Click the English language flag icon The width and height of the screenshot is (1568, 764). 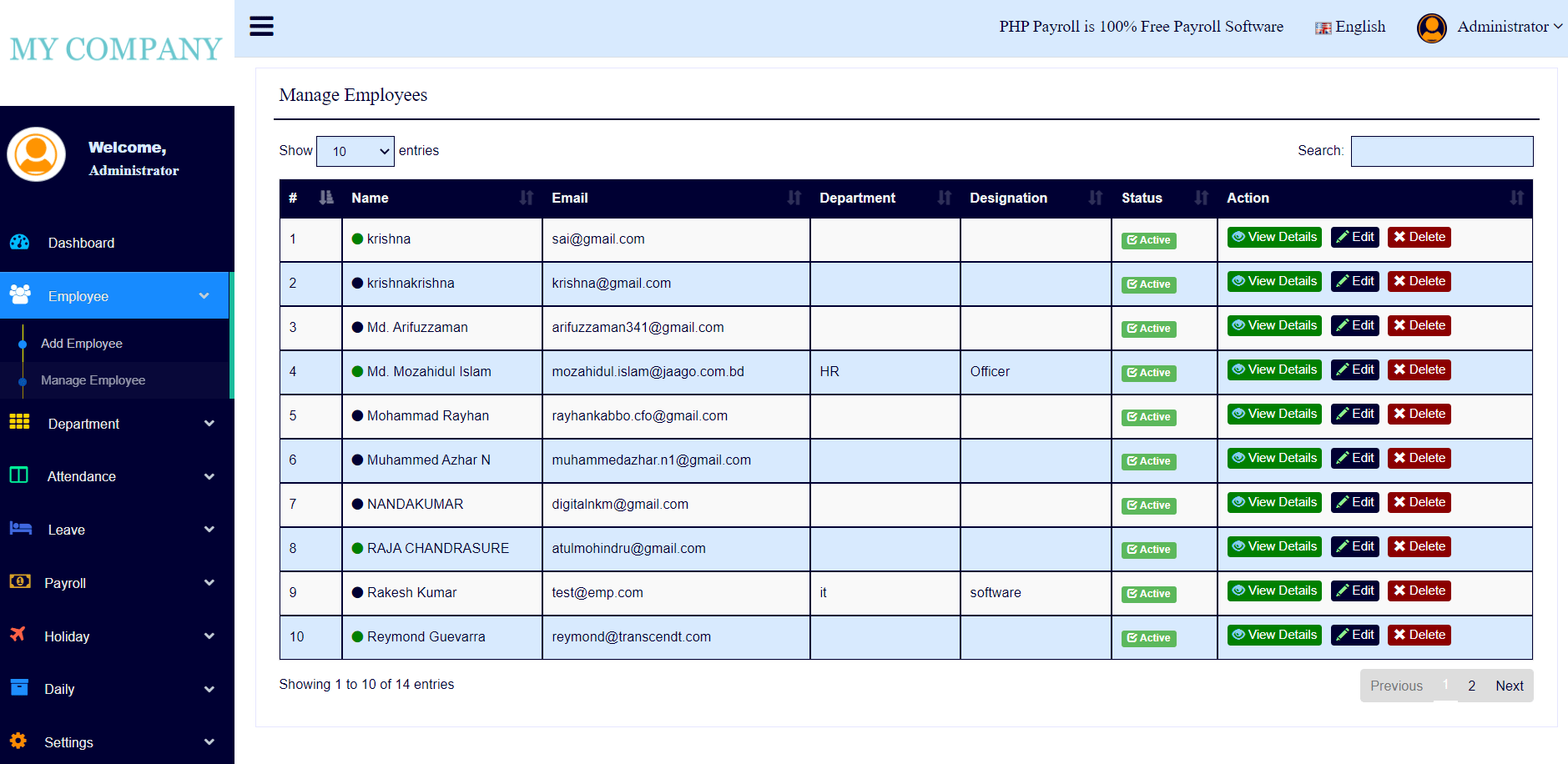pyautogui.click(x=1323, y=28)
